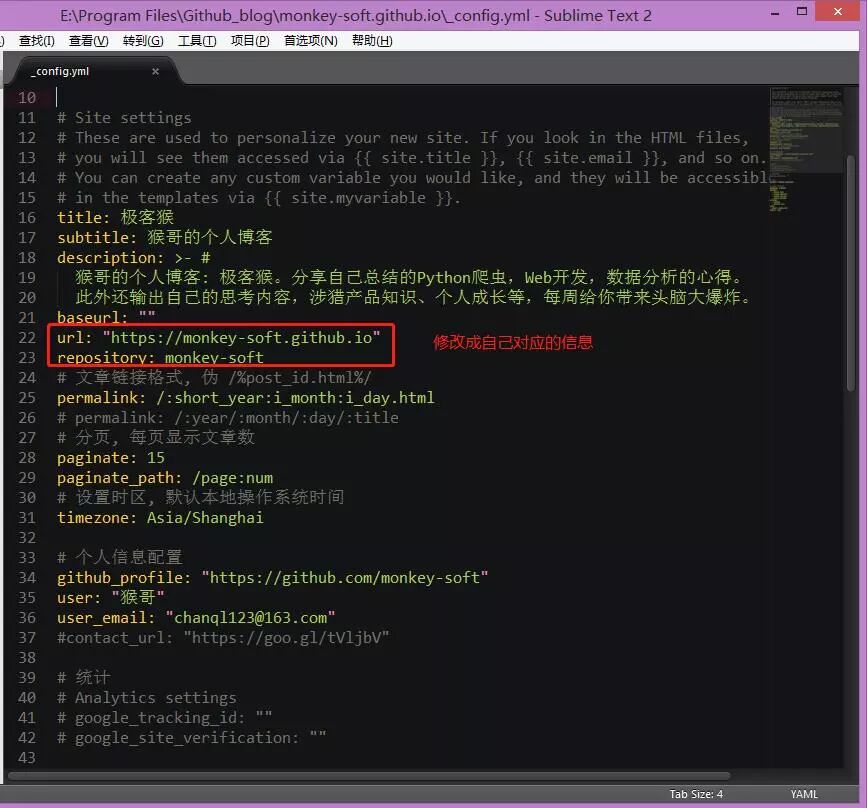Open the 查看(V) menu
Image resolution: width=867 pixels, height=808 pixels.
[88, 40]
